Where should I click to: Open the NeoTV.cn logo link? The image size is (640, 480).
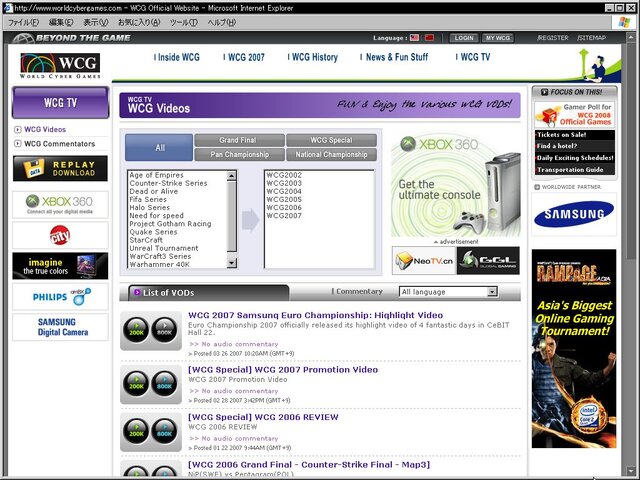pyautogui.click(x=424, y=260)
